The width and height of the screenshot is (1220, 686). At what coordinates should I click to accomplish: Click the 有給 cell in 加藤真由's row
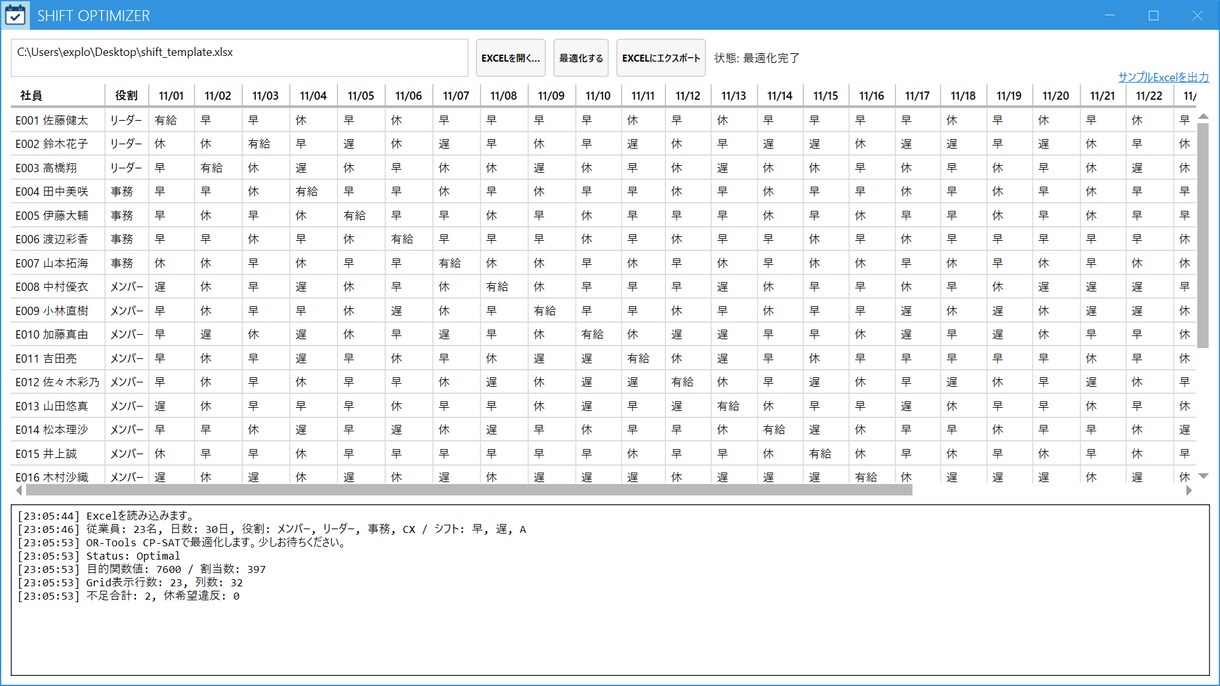point(598,335)
